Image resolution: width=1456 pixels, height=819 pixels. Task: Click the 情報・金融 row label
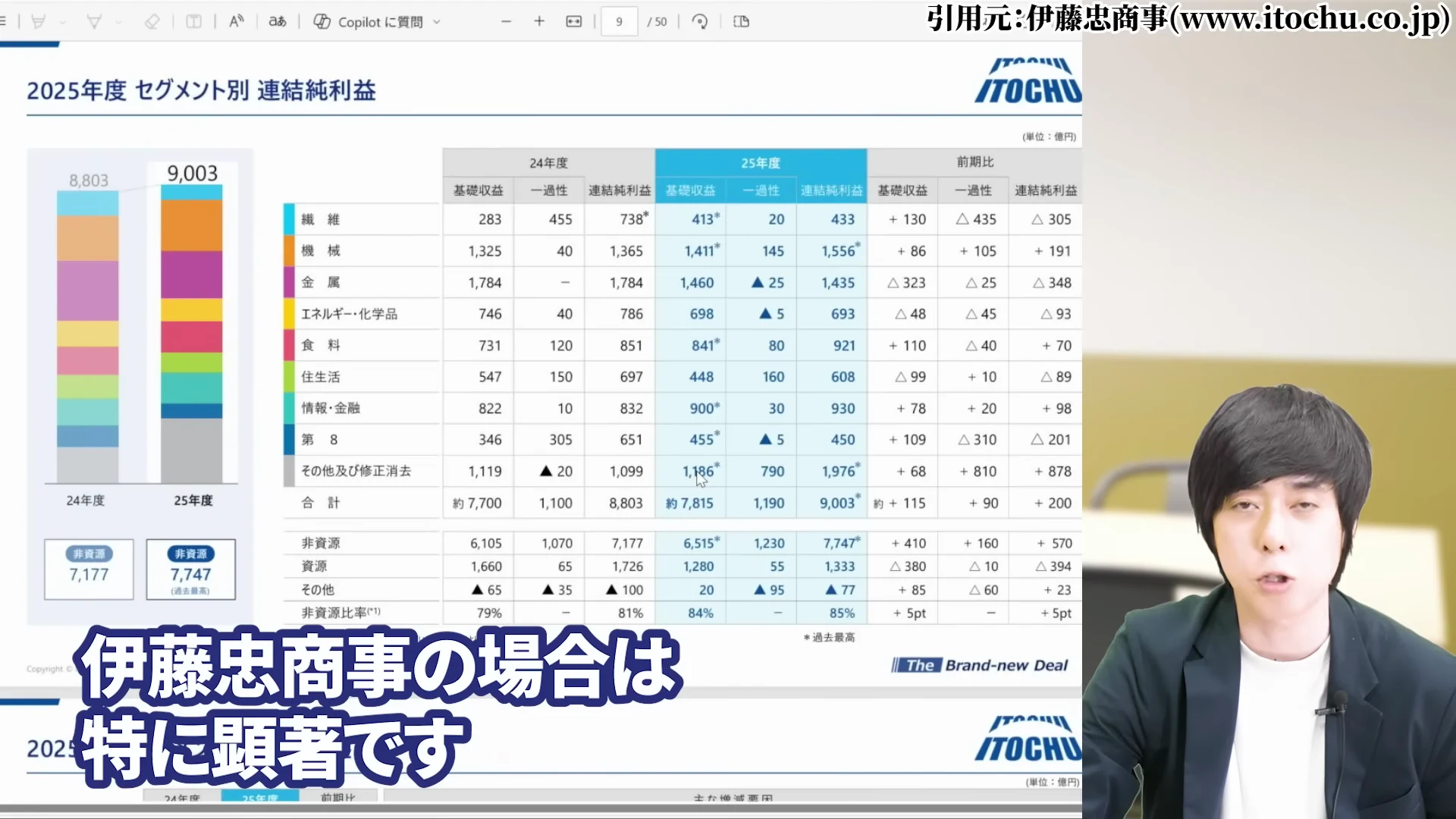tap(331, 408)
